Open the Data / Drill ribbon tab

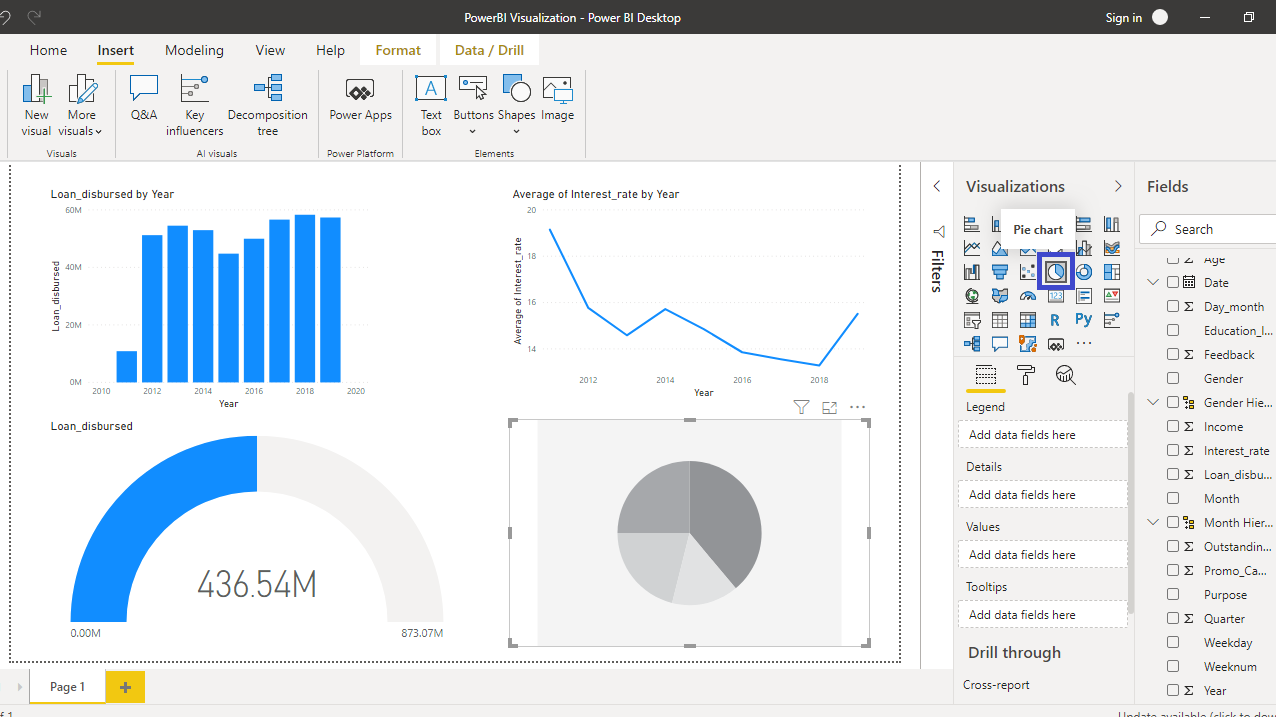pos(489,50)
